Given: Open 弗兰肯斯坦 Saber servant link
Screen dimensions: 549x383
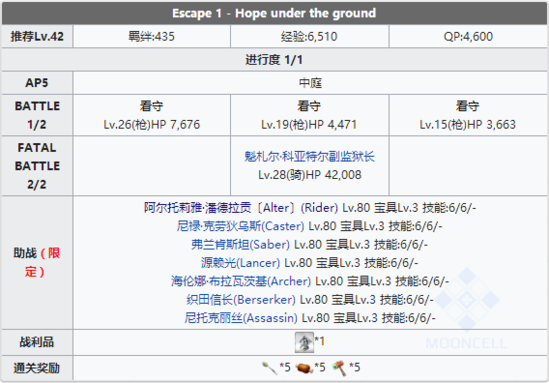Looking at the screenshot, I should tap(240, 244).
